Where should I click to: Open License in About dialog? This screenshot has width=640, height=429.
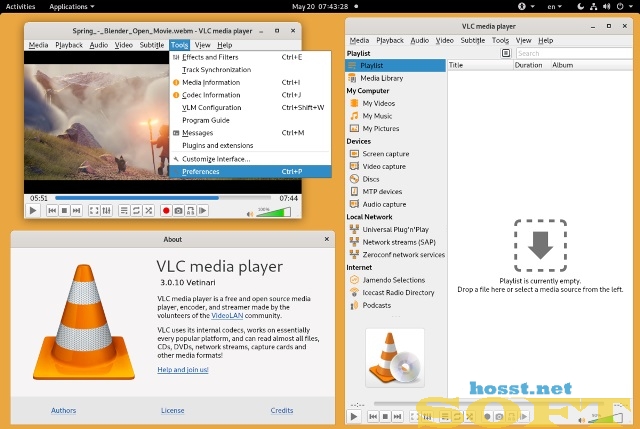click(173, 411)
